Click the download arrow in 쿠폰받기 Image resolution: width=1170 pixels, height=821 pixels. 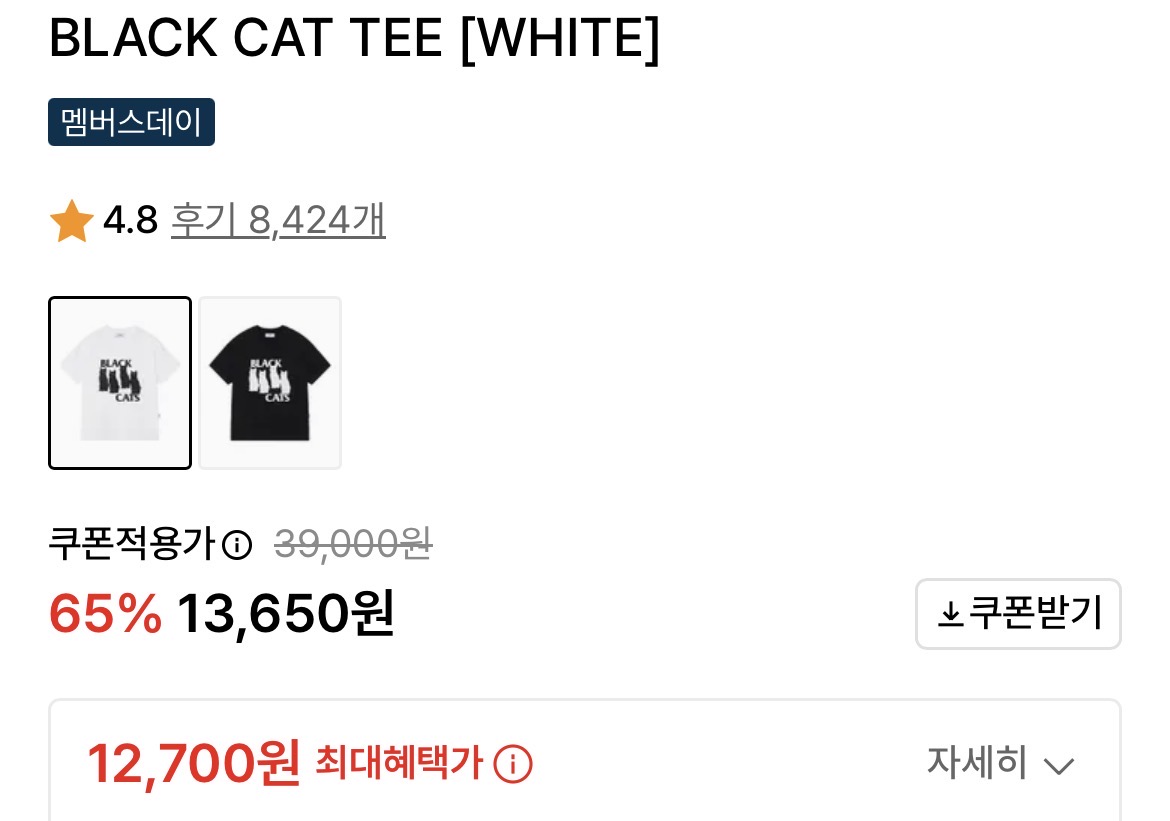(x=949, y=615)
